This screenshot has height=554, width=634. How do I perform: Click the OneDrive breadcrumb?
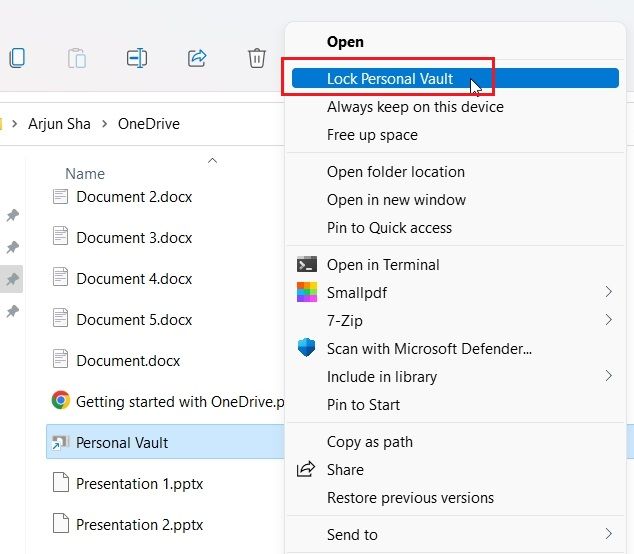(x=149, y=124)
